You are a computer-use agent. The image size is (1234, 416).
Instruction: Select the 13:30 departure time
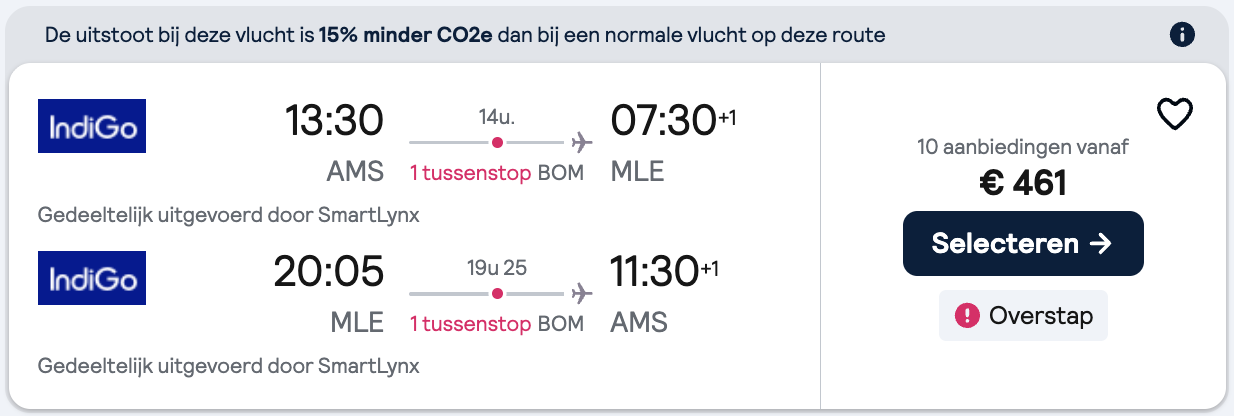tap(334, 122)
